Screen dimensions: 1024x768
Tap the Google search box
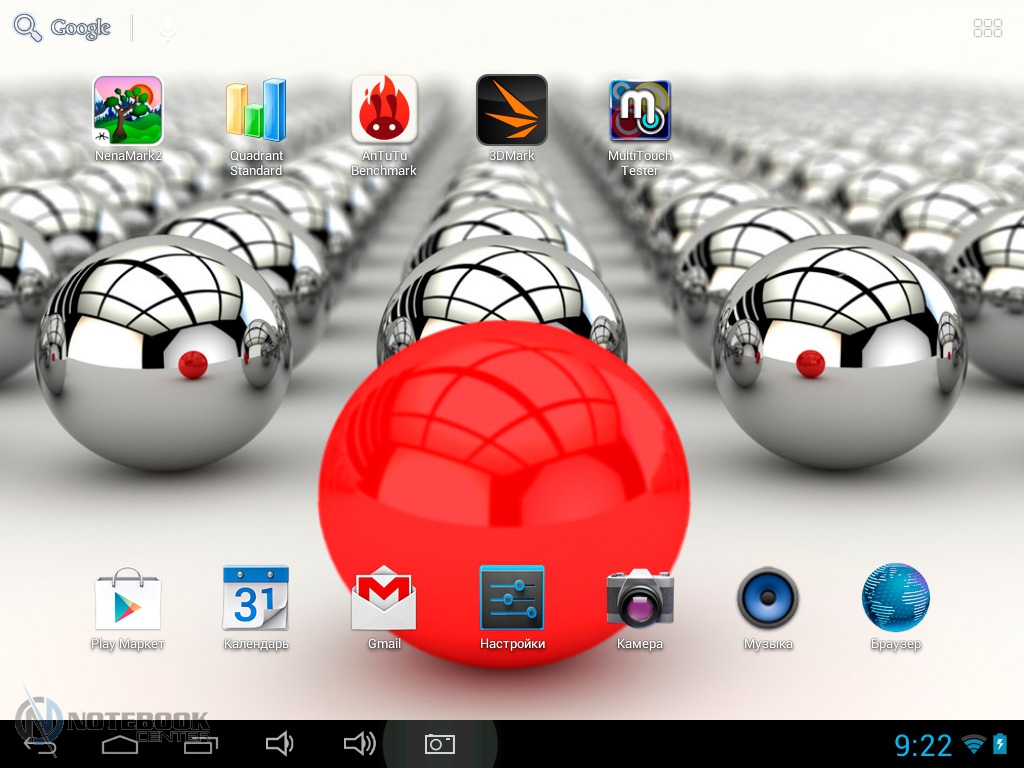(x=64, y=28)
